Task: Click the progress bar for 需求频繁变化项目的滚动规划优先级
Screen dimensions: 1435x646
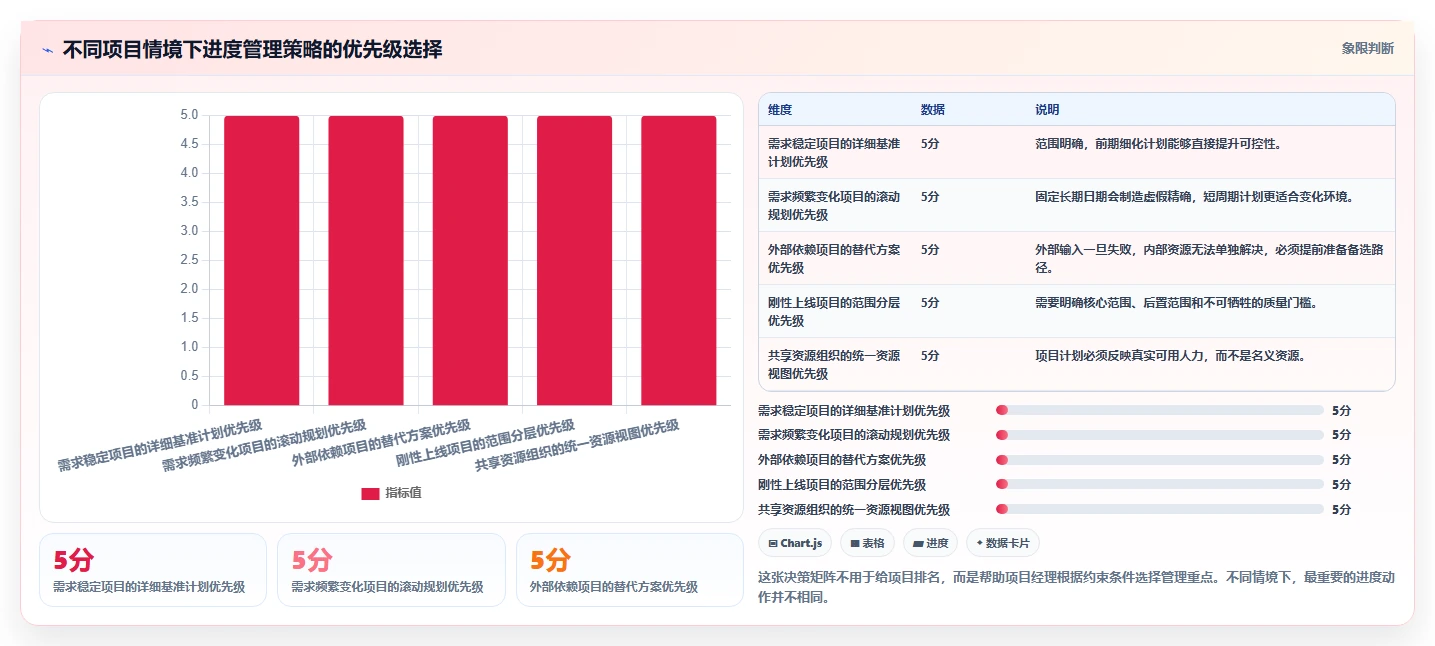Action: pos(1160,435)
